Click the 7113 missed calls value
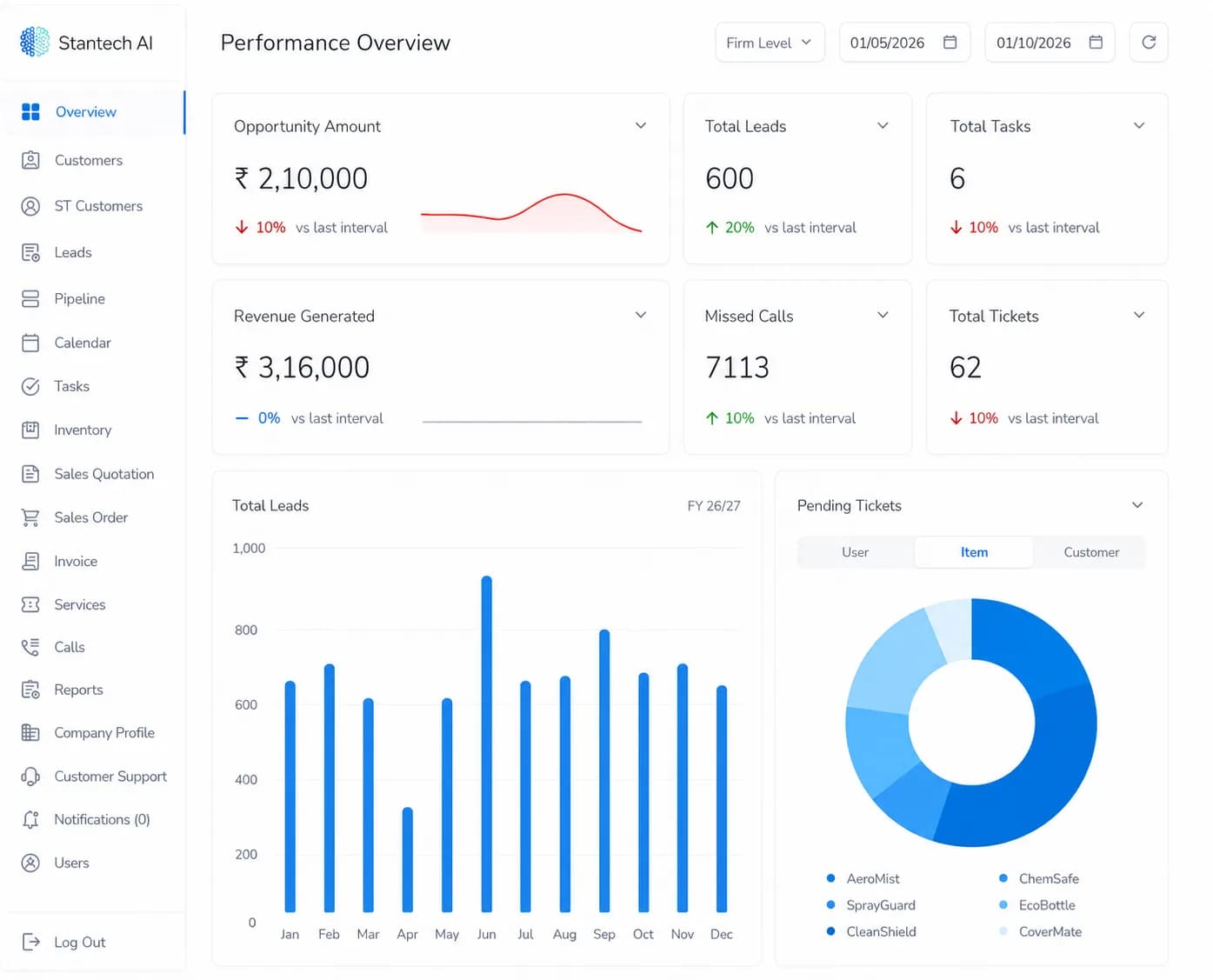This screenshot has height=980, width=1213. tap(737, 367)
